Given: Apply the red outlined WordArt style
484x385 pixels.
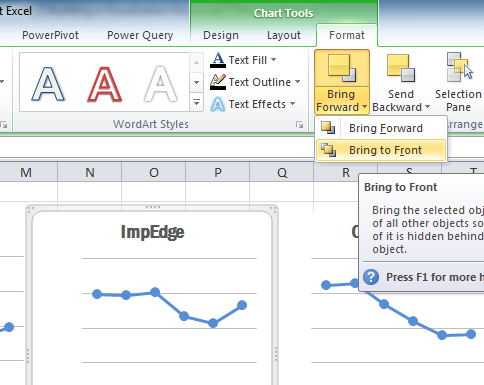Looking at the screenshot, I should pyautogui.click(x=105, y=84).
